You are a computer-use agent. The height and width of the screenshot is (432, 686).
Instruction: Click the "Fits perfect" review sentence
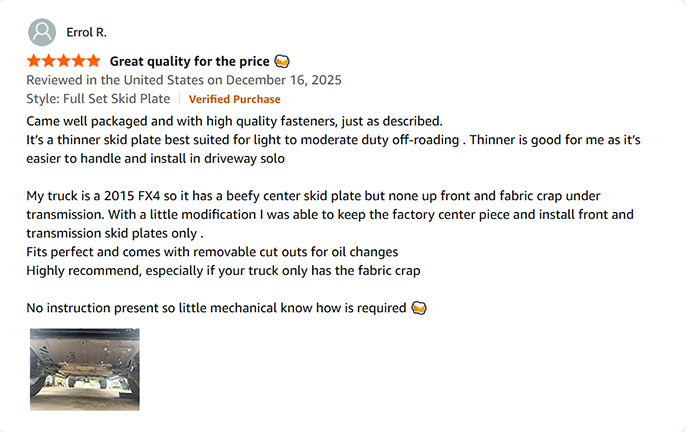[212, 252]
